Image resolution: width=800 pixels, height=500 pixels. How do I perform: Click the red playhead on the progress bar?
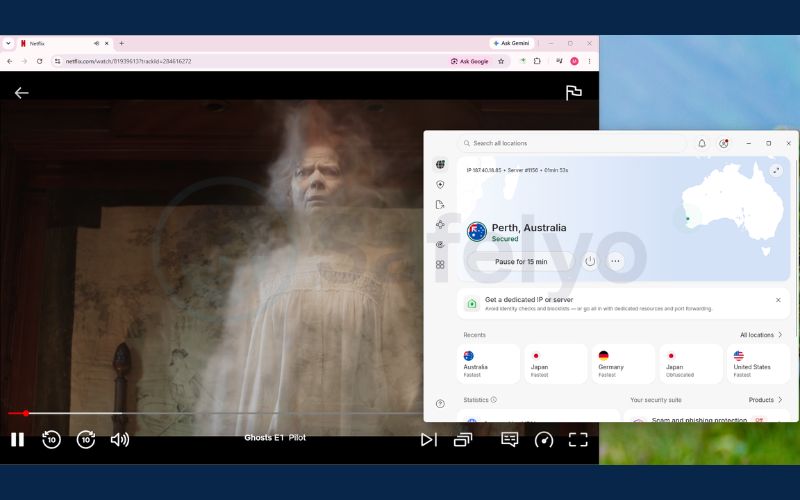(x=26, y=413)
